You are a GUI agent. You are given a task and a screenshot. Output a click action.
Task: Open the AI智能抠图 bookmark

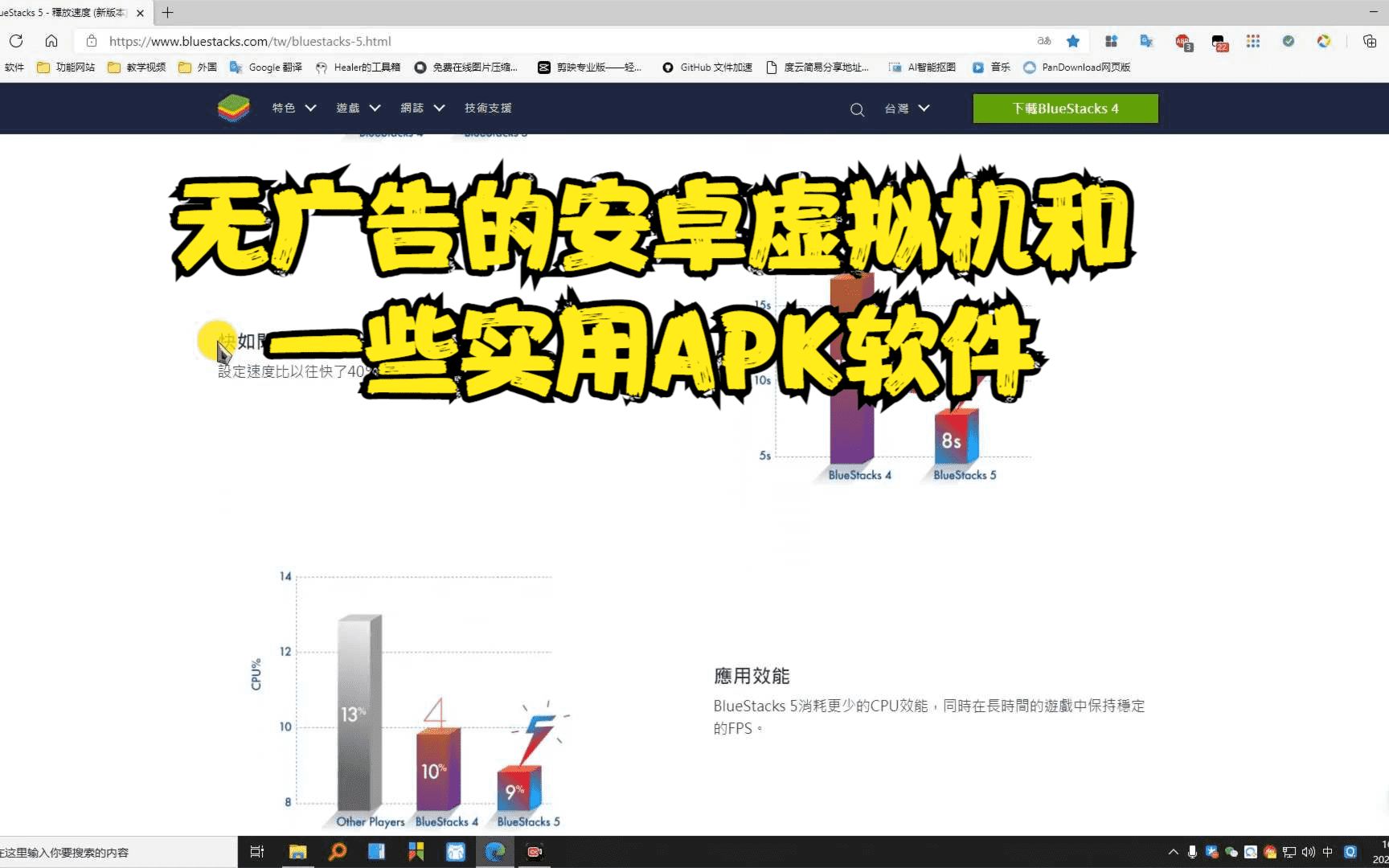[x=922, y=68]
